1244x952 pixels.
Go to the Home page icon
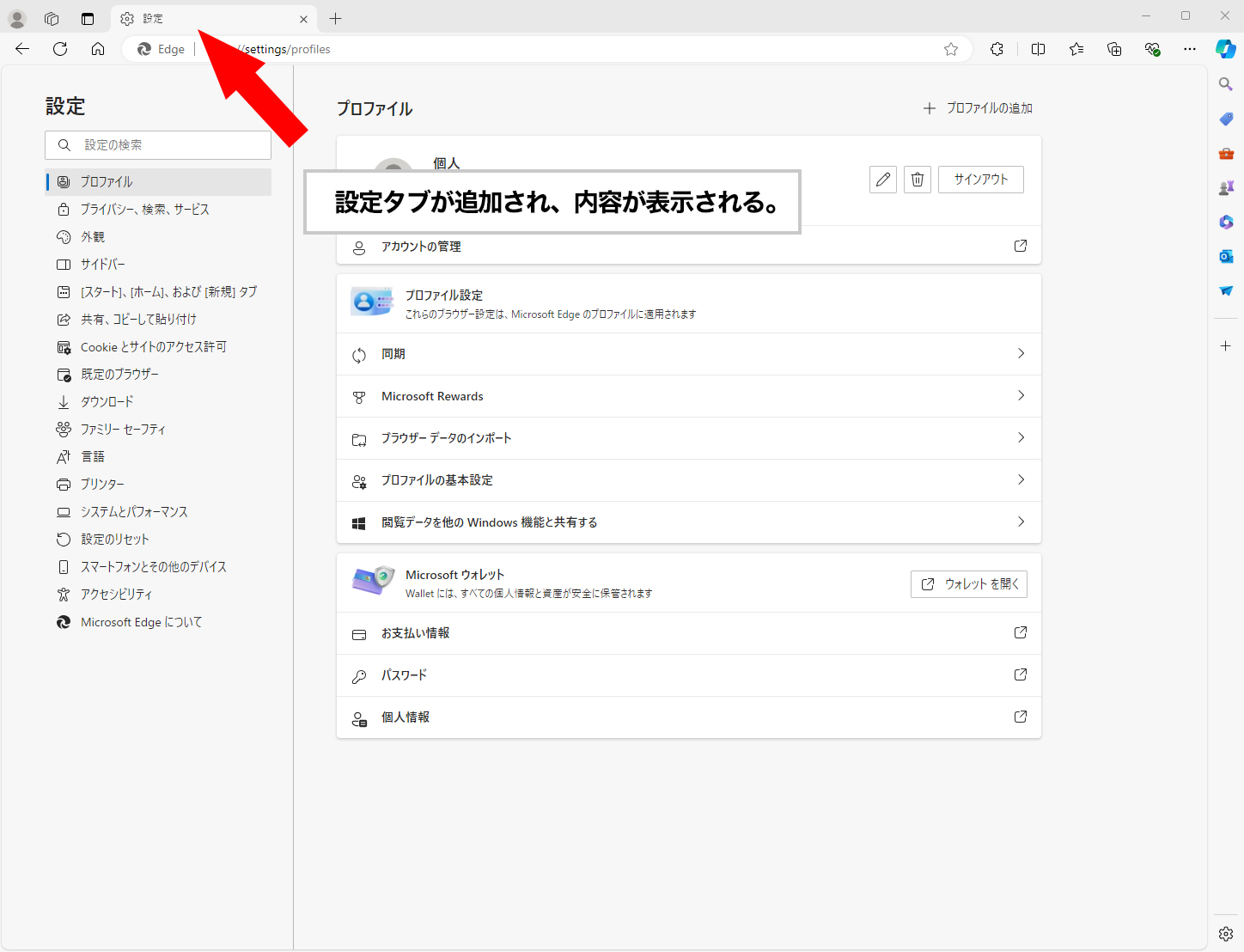[98, 49]
